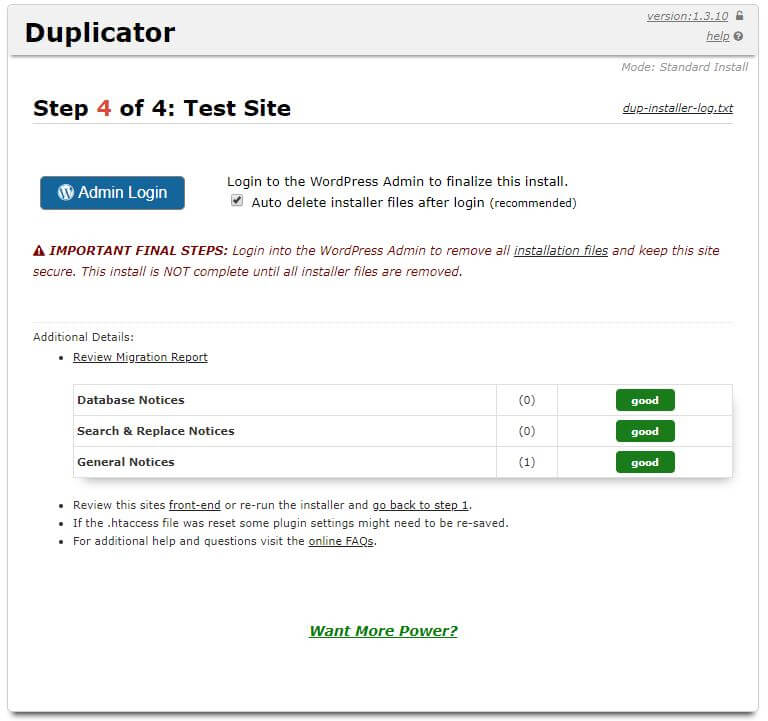Image resolution: width=768 pixels, height=721 pixels.
Task: Click the Admin Login button
Action: click(x=112, y=193)
